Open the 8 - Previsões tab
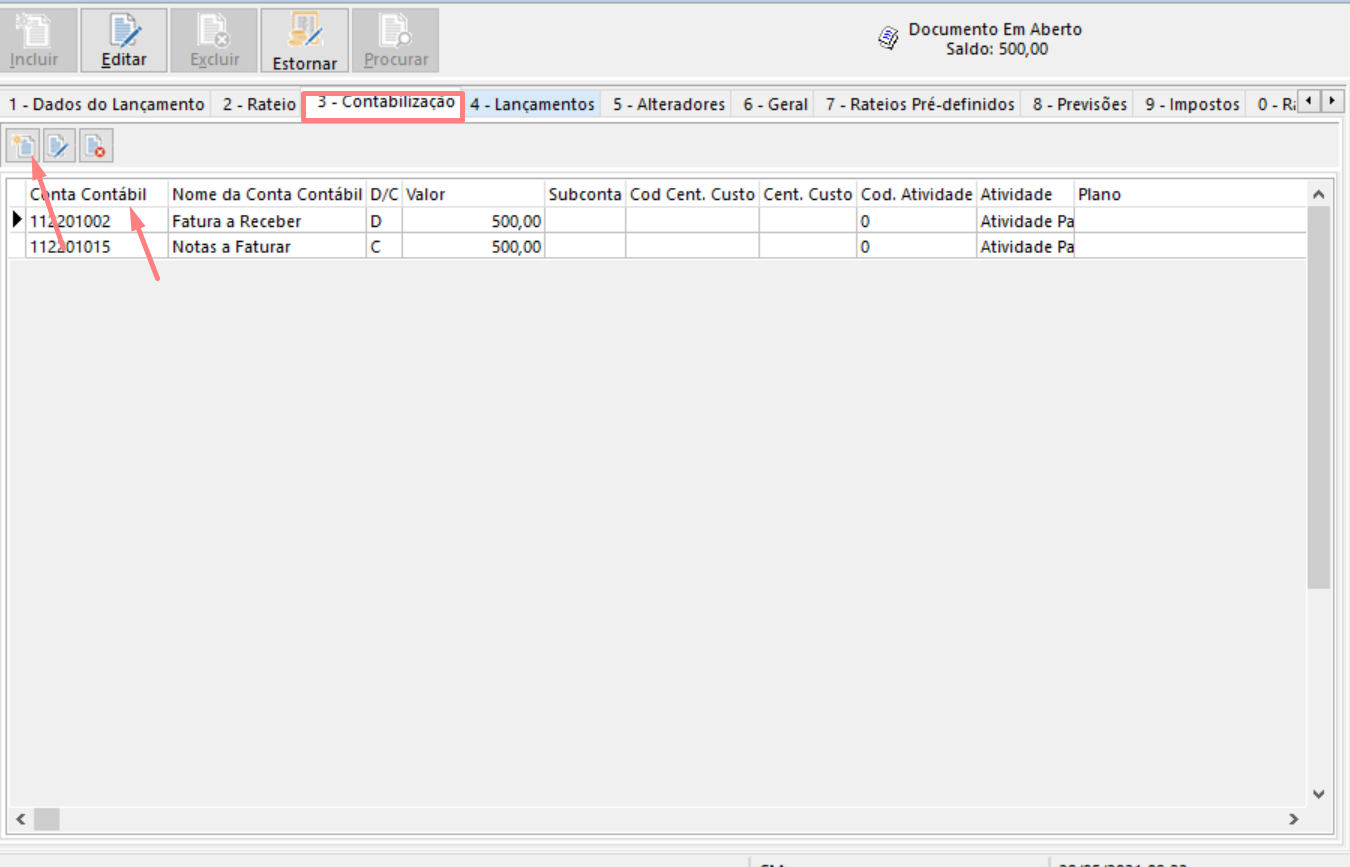The height and width of the screenshot is (867, 1350). [1080, 104]
